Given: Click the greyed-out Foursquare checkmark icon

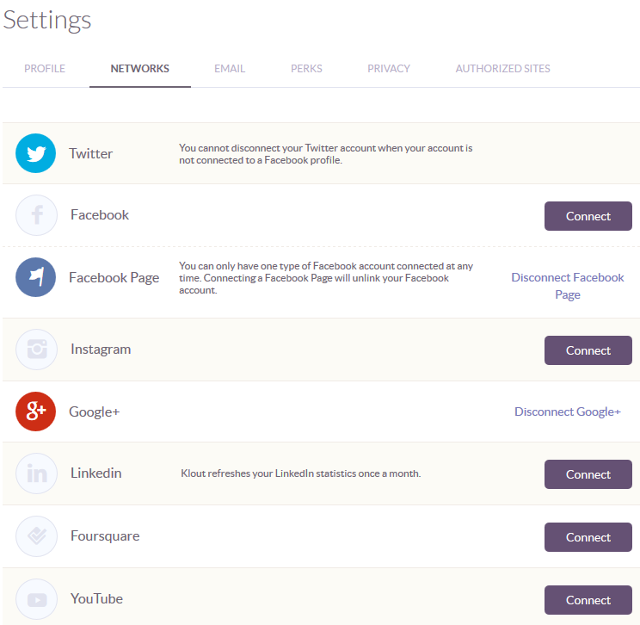Looking at the screenshot, I should [x=36, y=536].
